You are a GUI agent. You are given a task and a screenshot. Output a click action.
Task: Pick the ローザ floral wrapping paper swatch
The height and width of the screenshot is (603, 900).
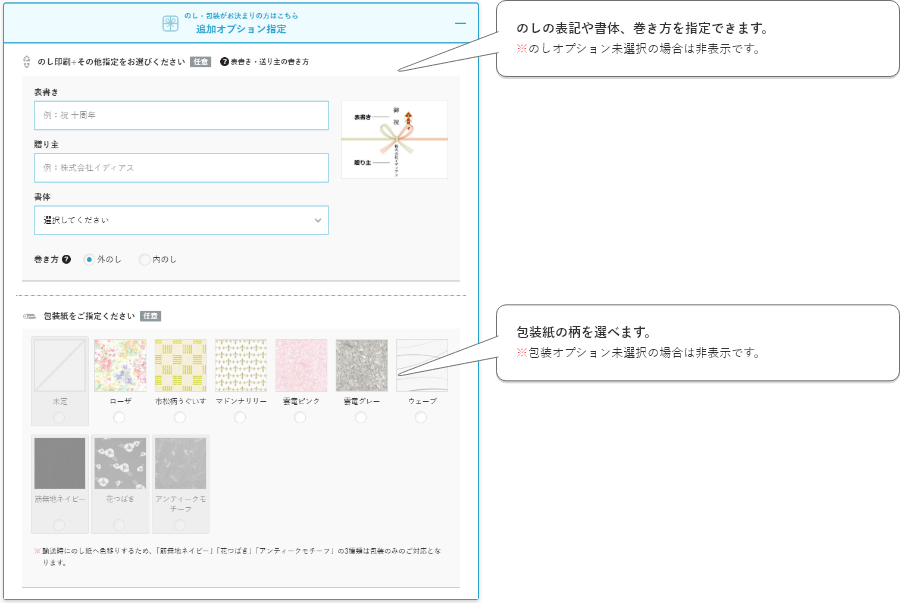[x=120, y=365]
